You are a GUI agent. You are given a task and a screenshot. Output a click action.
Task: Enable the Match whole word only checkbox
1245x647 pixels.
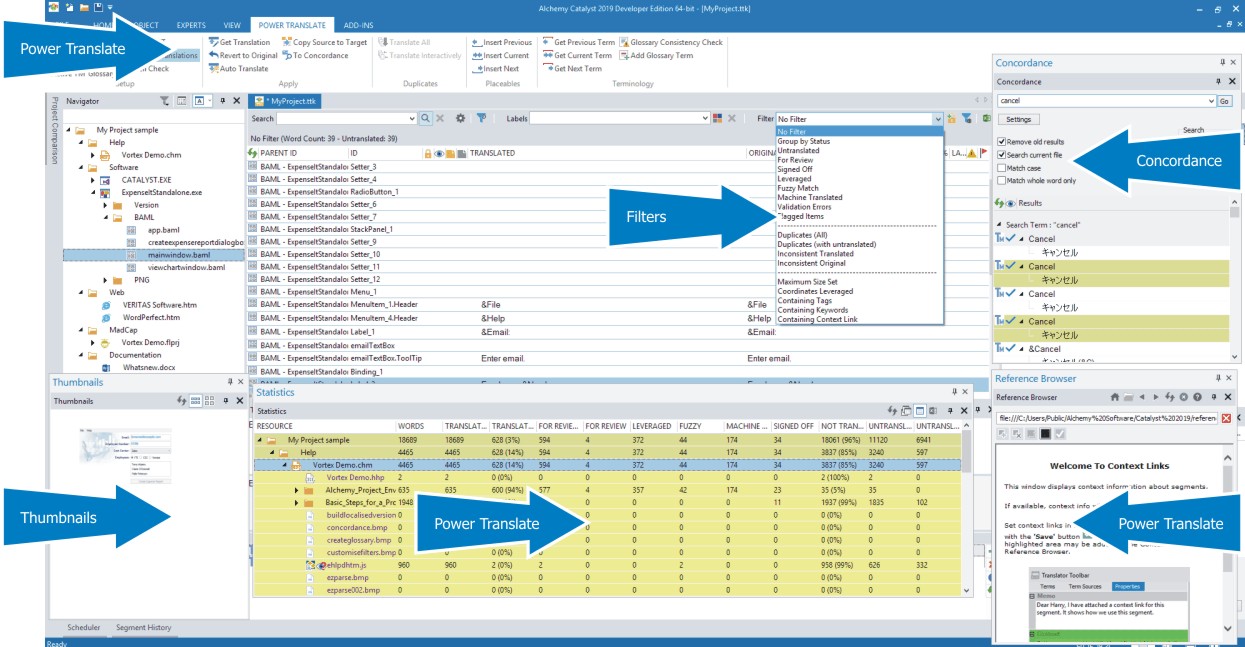1001,181
